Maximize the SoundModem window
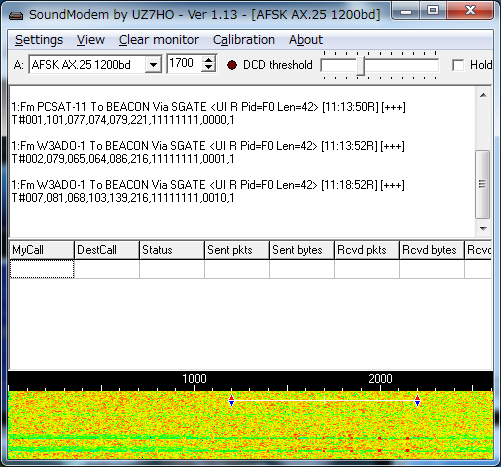The image size is (501, 467). coord(432,11)
